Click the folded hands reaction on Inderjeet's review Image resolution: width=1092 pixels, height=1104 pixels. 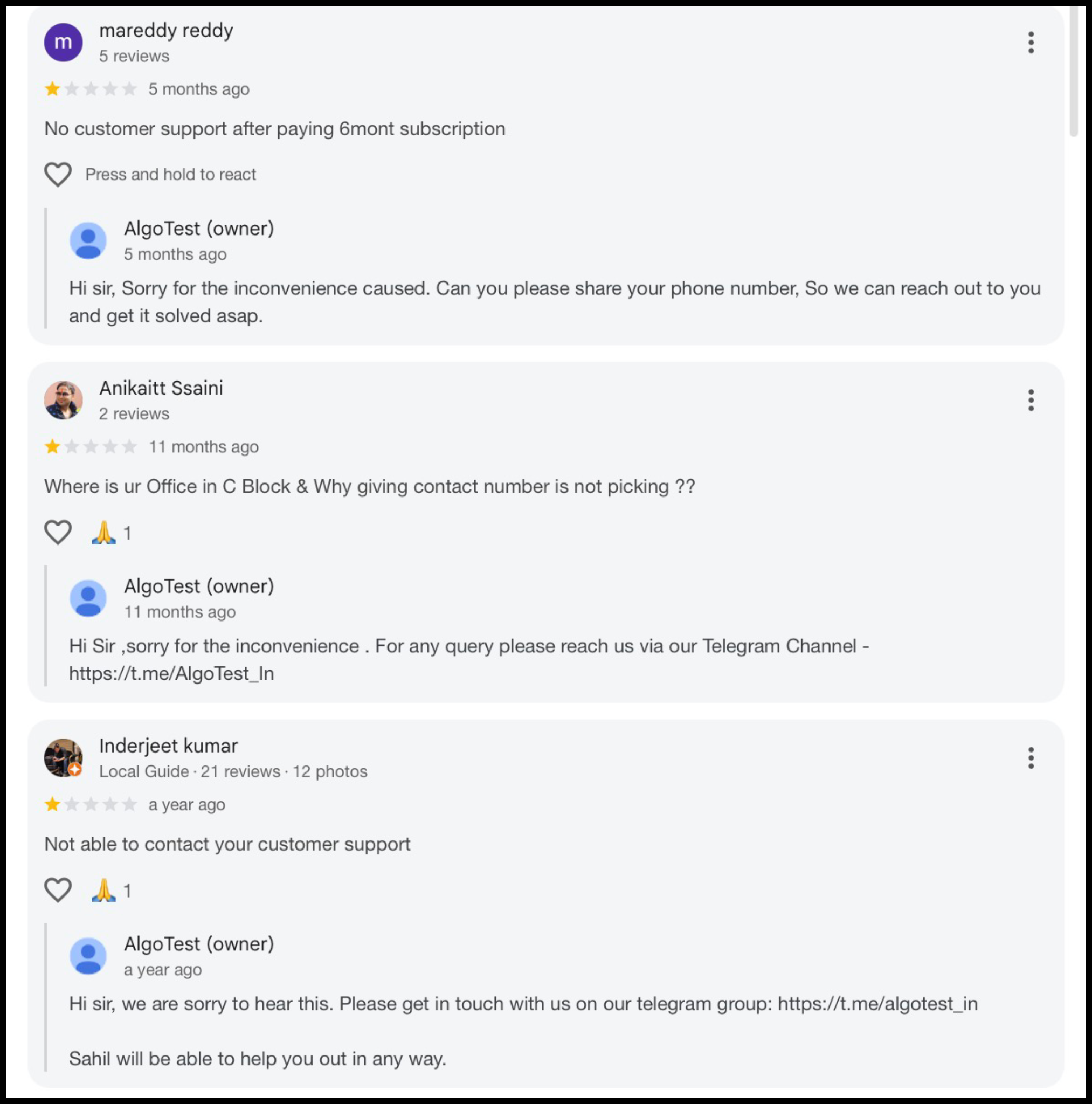pos(103,889)
